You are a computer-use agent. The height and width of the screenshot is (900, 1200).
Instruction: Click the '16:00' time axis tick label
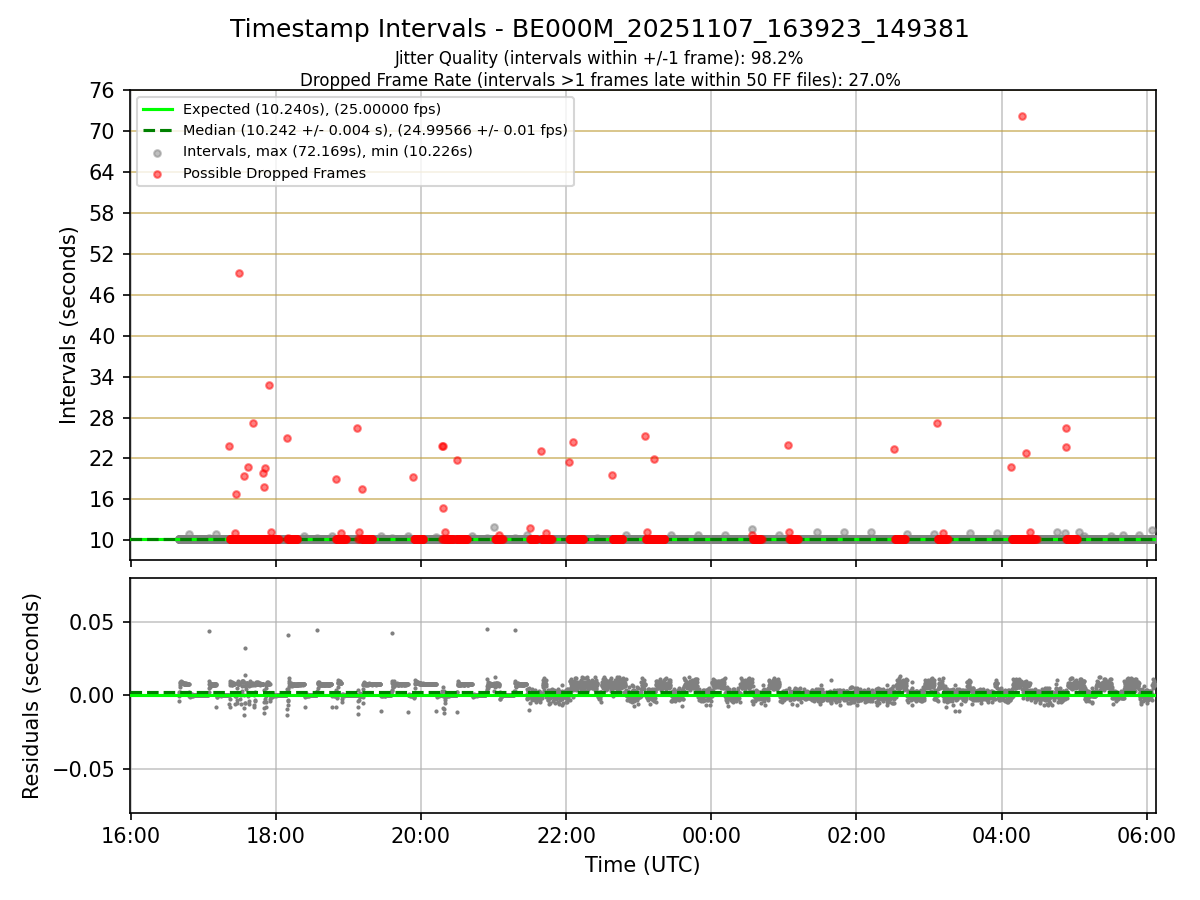[x=131, y=834]
